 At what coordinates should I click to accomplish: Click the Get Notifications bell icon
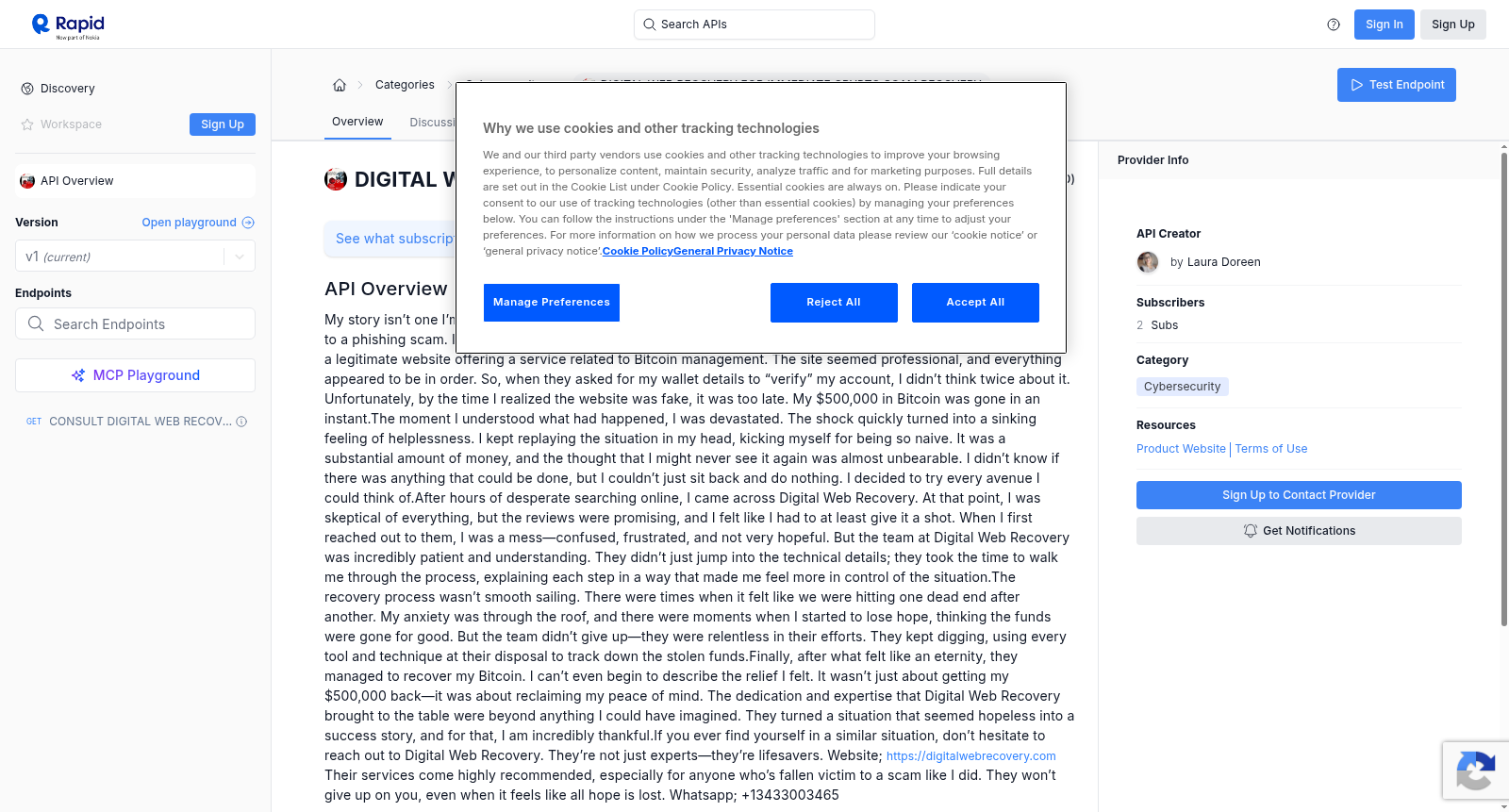point(1251,531)
